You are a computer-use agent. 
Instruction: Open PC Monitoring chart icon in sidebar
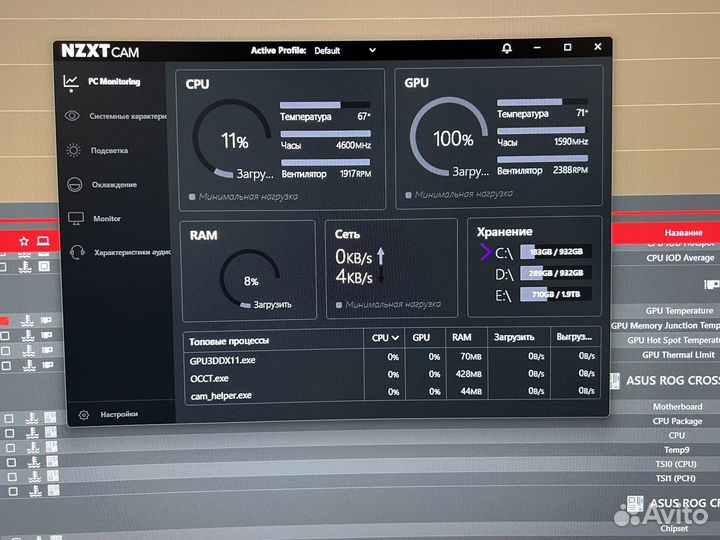coord(71,83)
